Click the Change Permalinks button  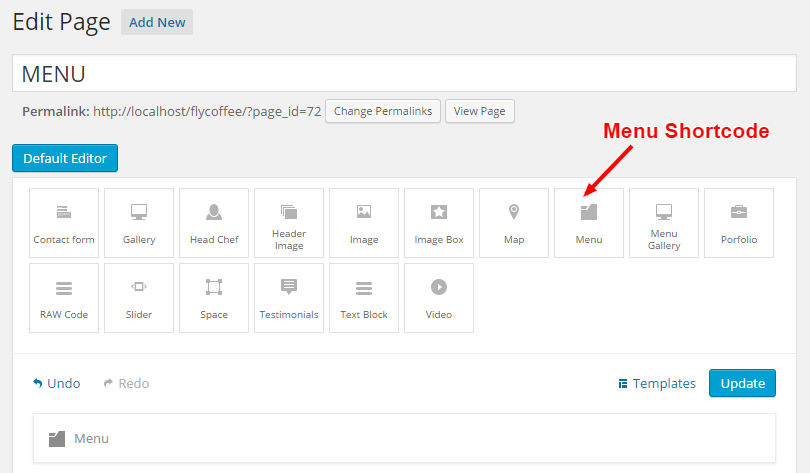[x=383, y=111]
